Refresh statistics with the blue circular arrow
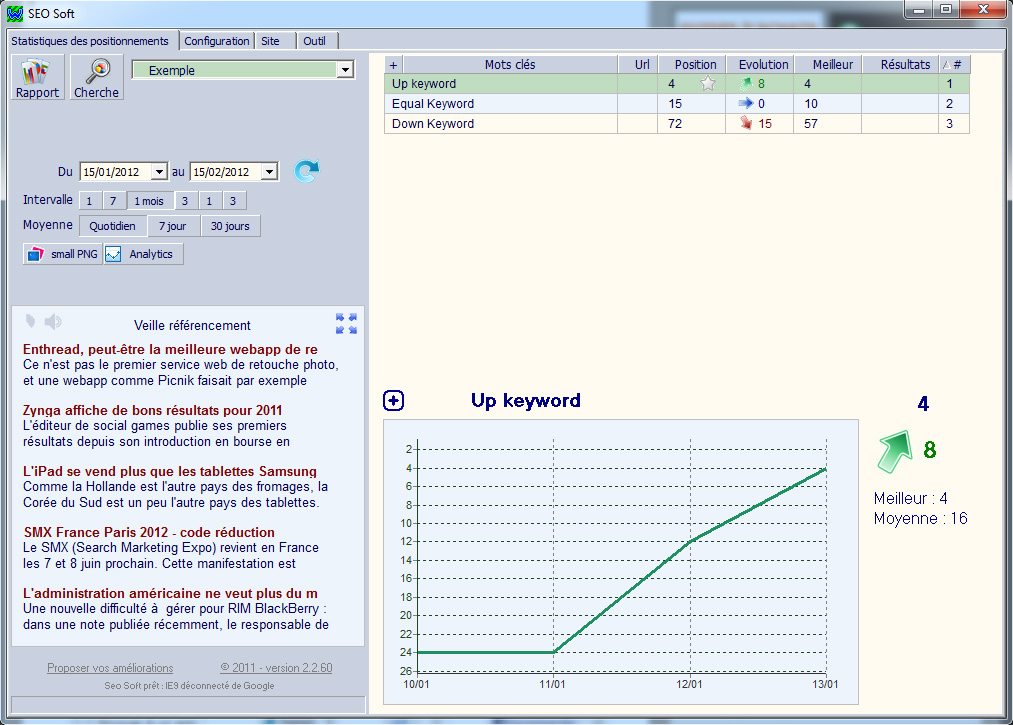This screenshot has width=1013, height=725. [306, 171]
